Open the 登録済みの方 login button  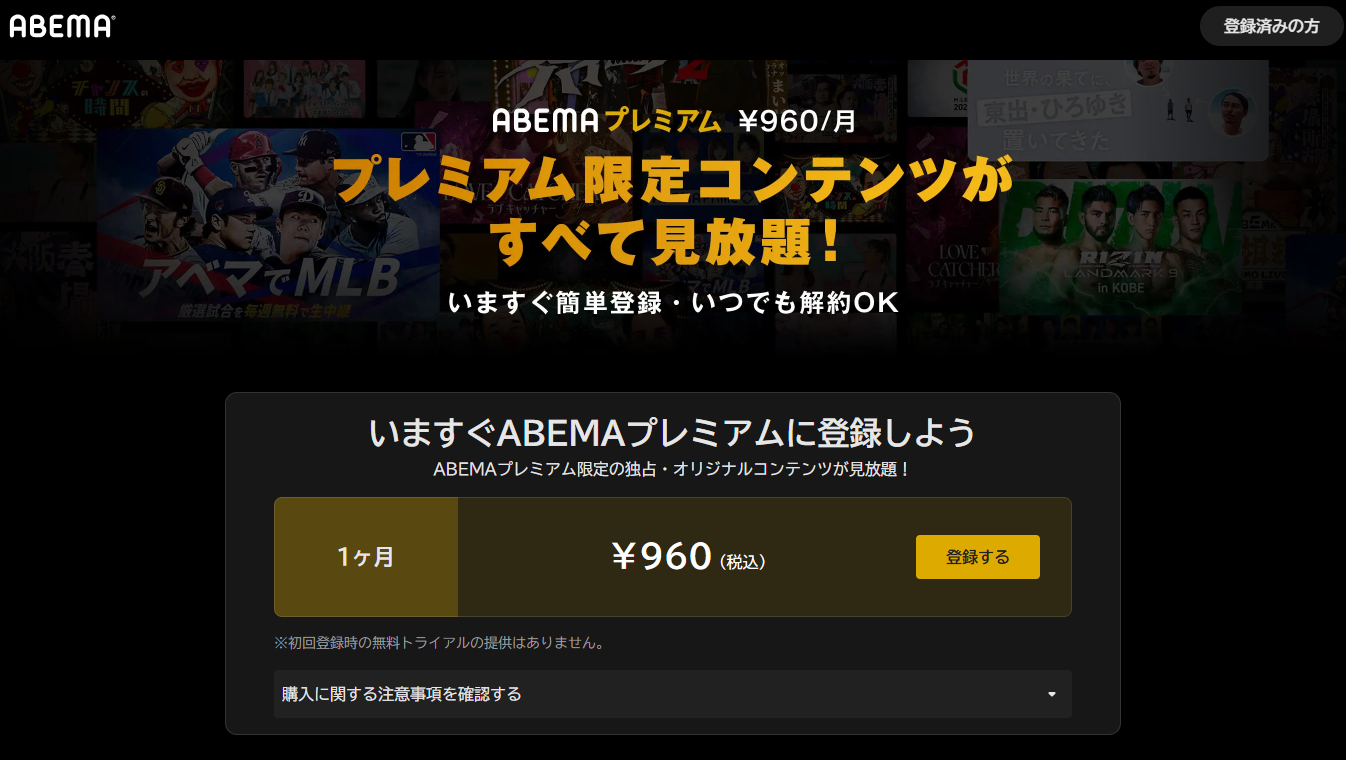tap(1271, 27)
